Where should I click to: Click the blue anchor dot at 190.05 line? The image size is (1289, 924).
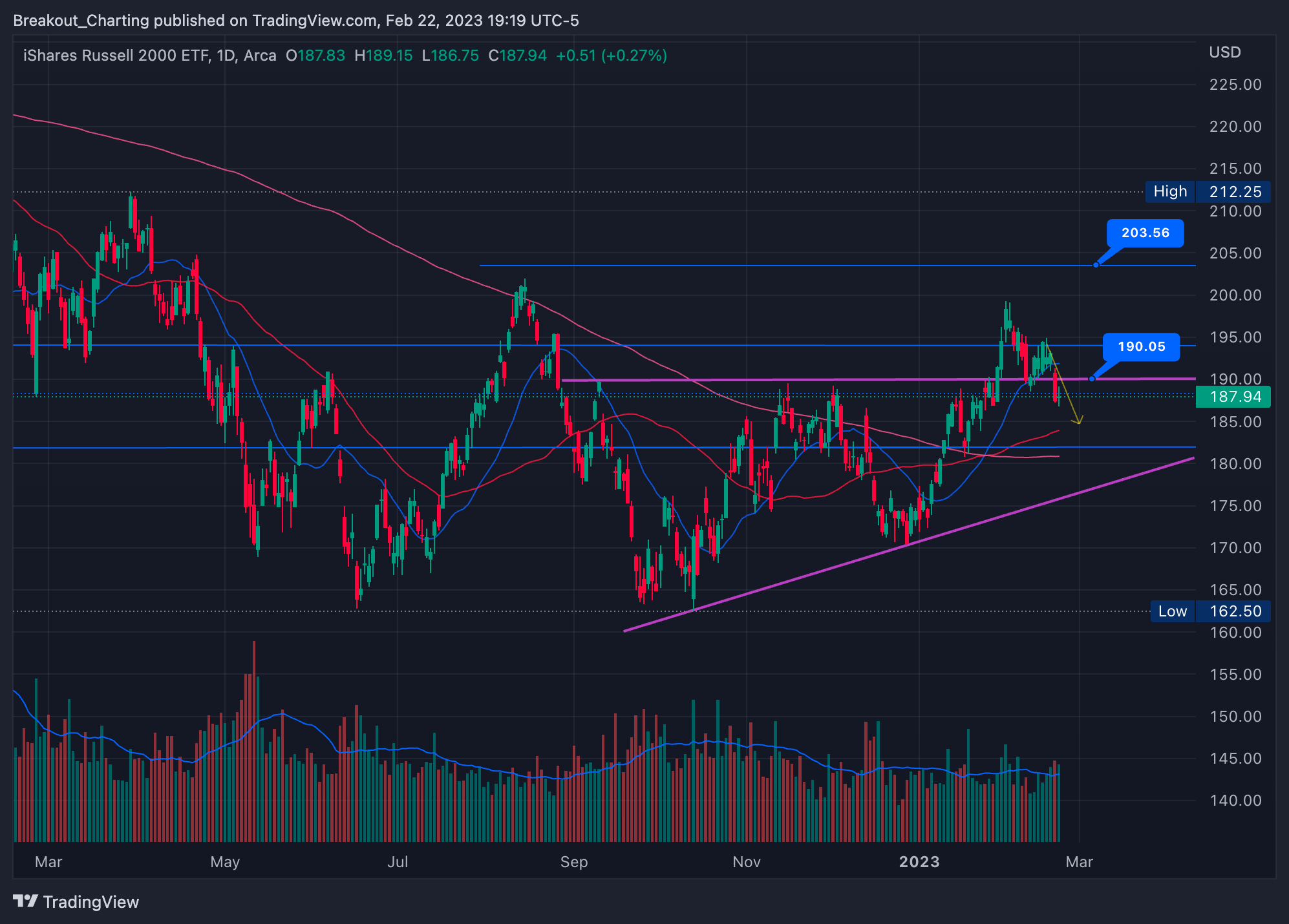[x=1092, y=379]
